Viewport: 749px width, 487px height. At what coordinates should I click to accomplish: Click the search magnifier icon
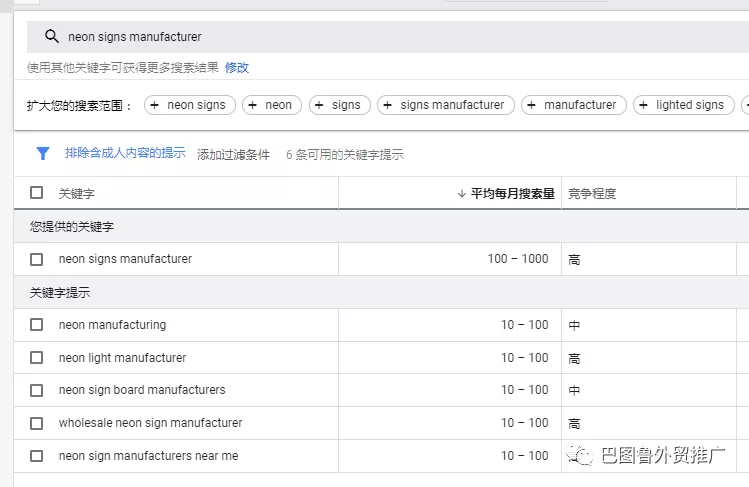click(x=52, y=36)
